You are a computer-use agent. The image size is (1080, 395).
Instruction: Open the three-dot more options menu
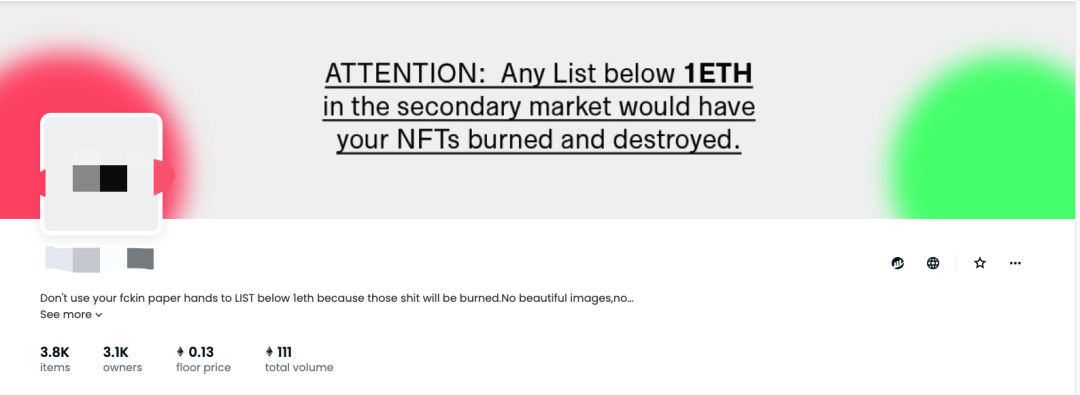(x=1015, y=263)
